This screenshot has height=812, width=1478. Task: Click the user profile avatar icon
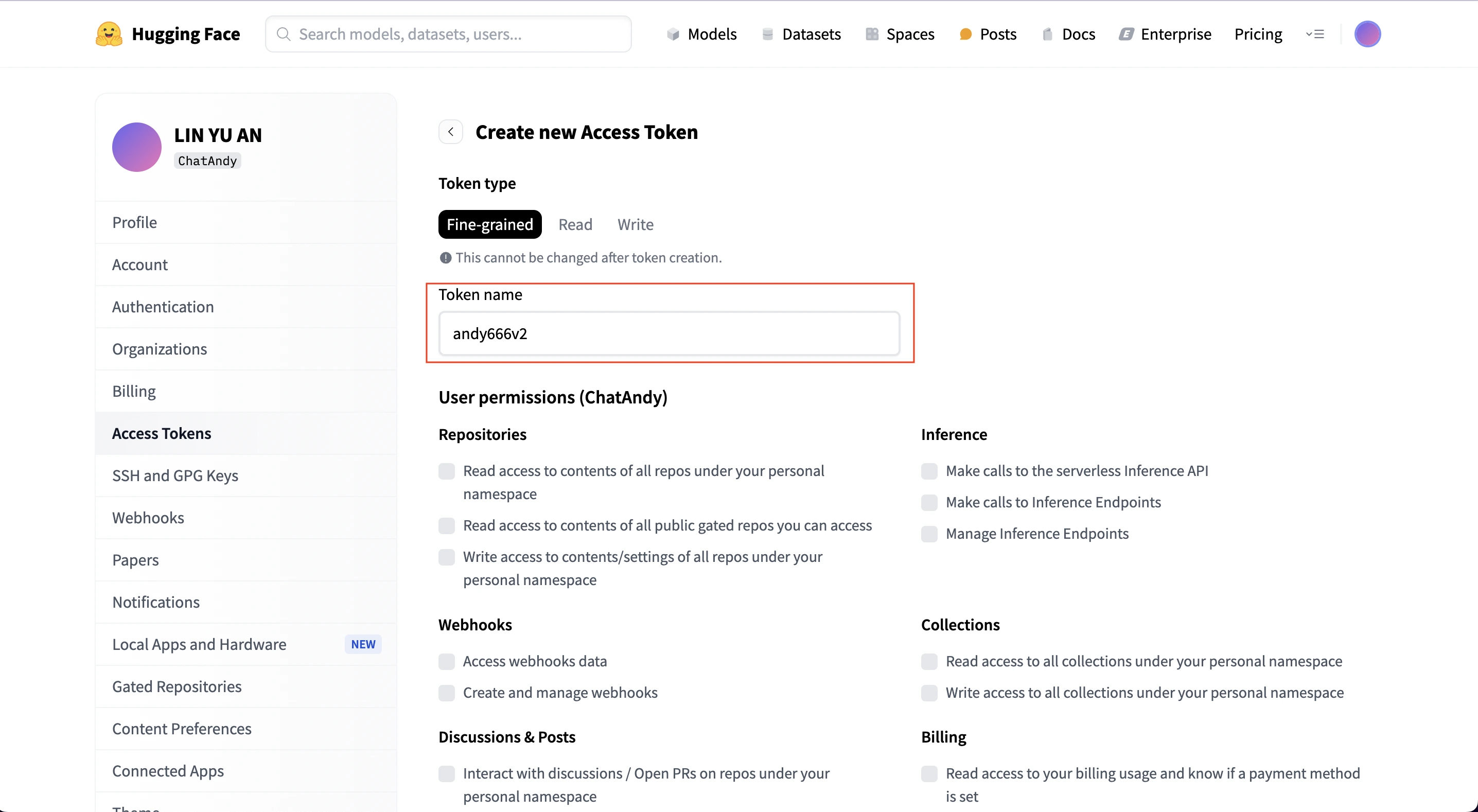pyautogui.click(x=1367, y=34)
